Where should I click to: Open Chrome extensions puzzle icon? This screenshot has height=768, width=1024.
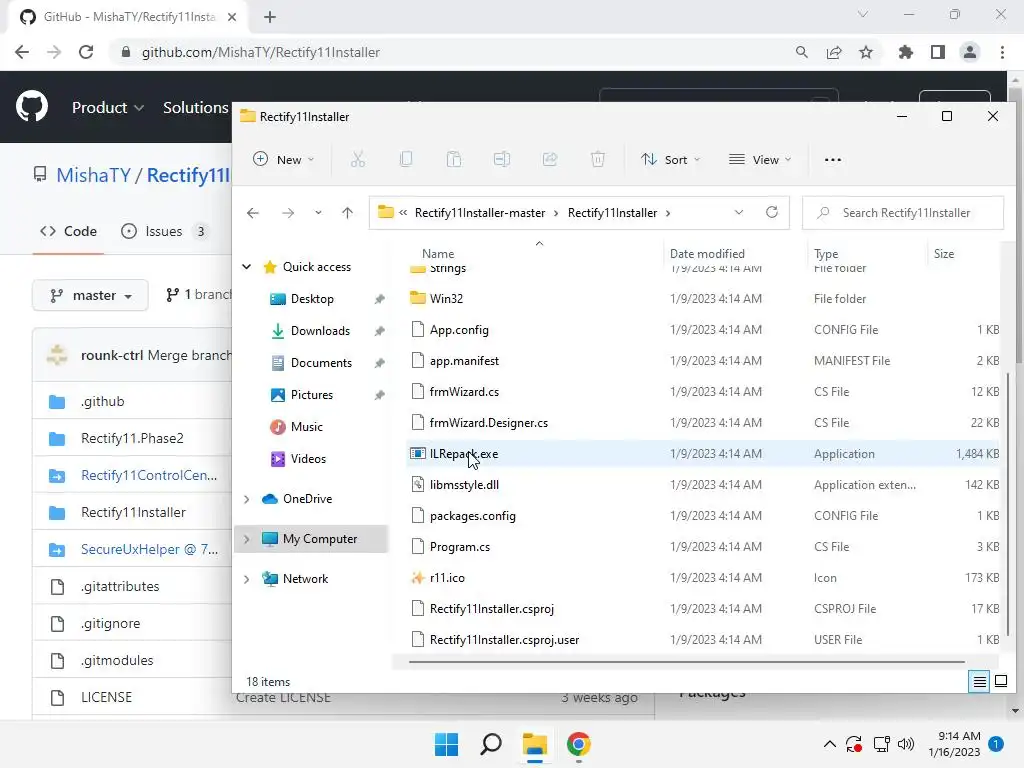(x=906, y=52)
